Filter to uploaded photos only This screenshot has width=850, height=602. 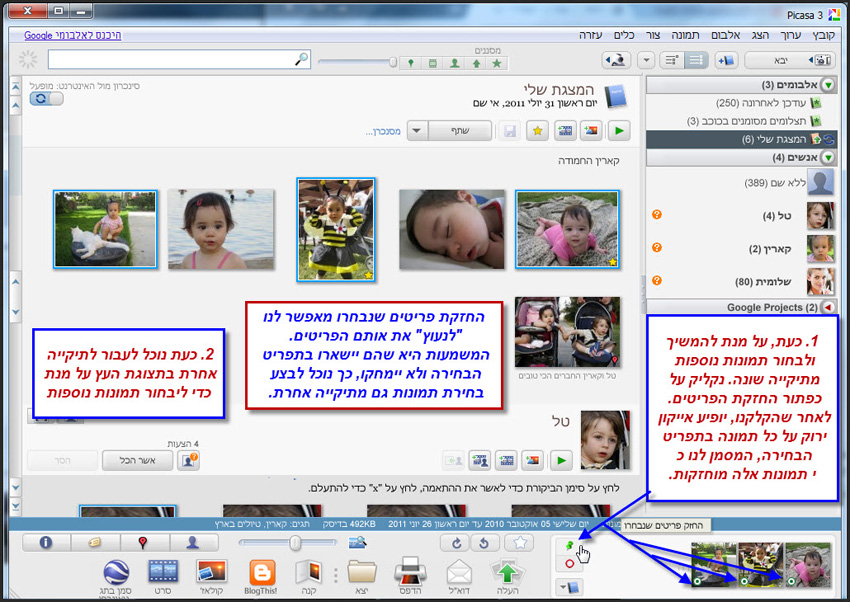tap(476, 63)
